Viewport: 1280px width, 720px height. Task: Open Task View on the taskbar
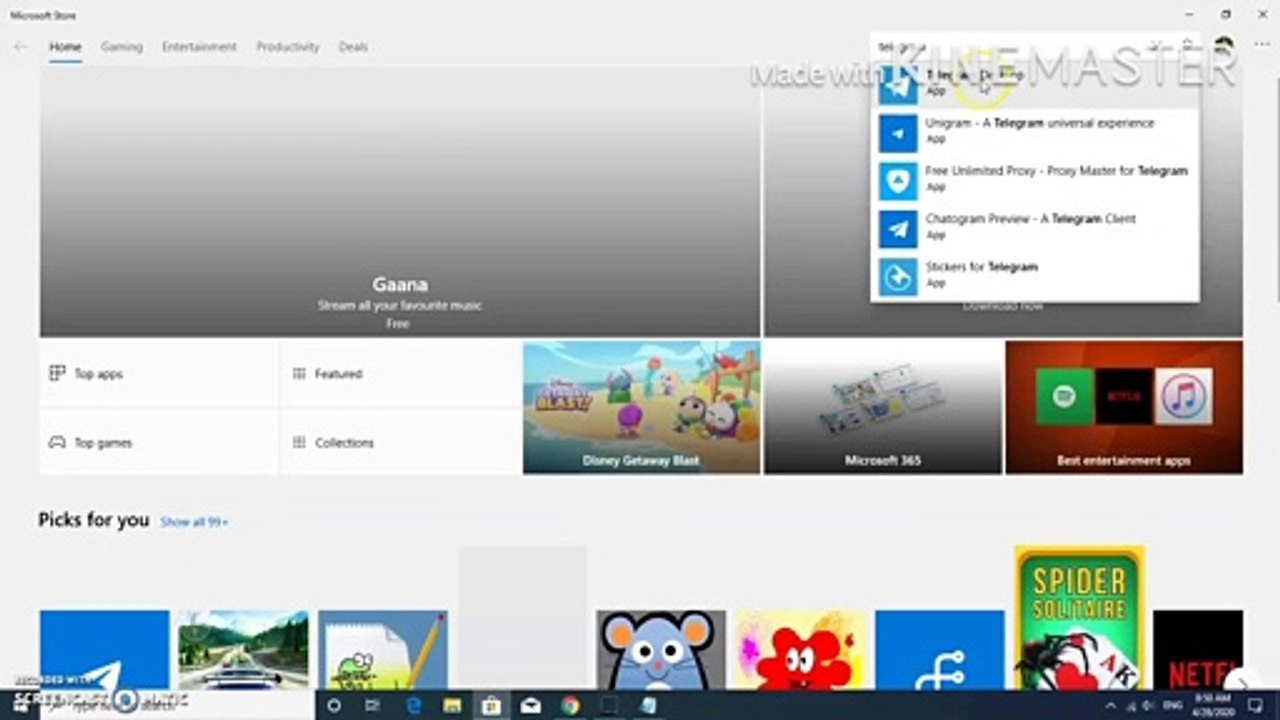coord(373,705)
